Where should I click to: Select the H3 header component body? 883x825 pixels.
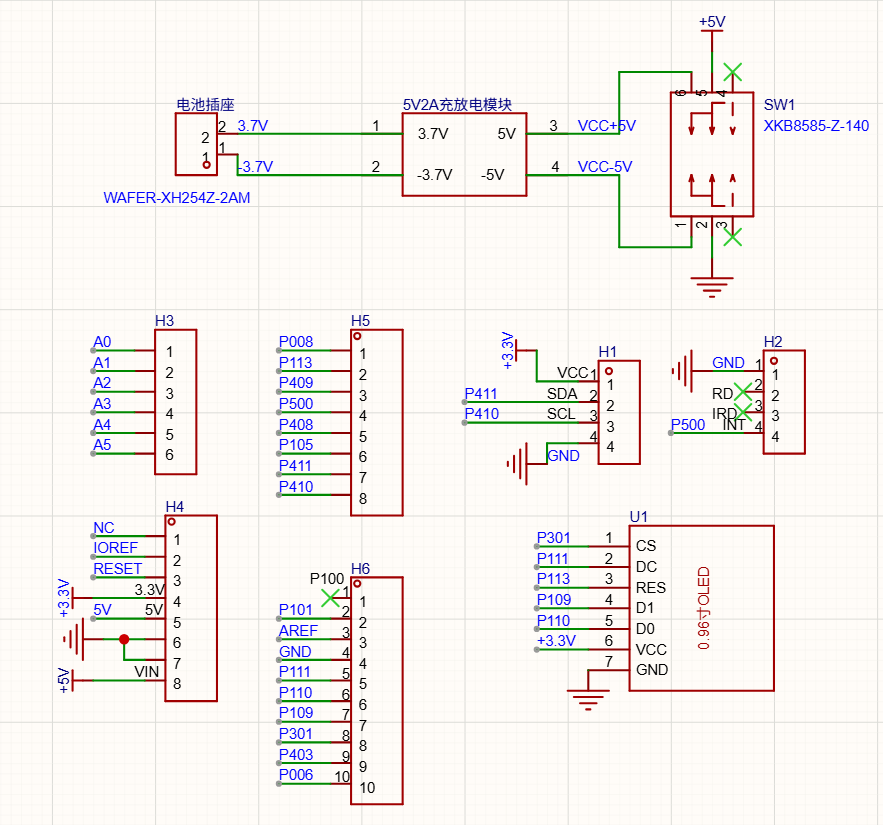pos(176,402)
